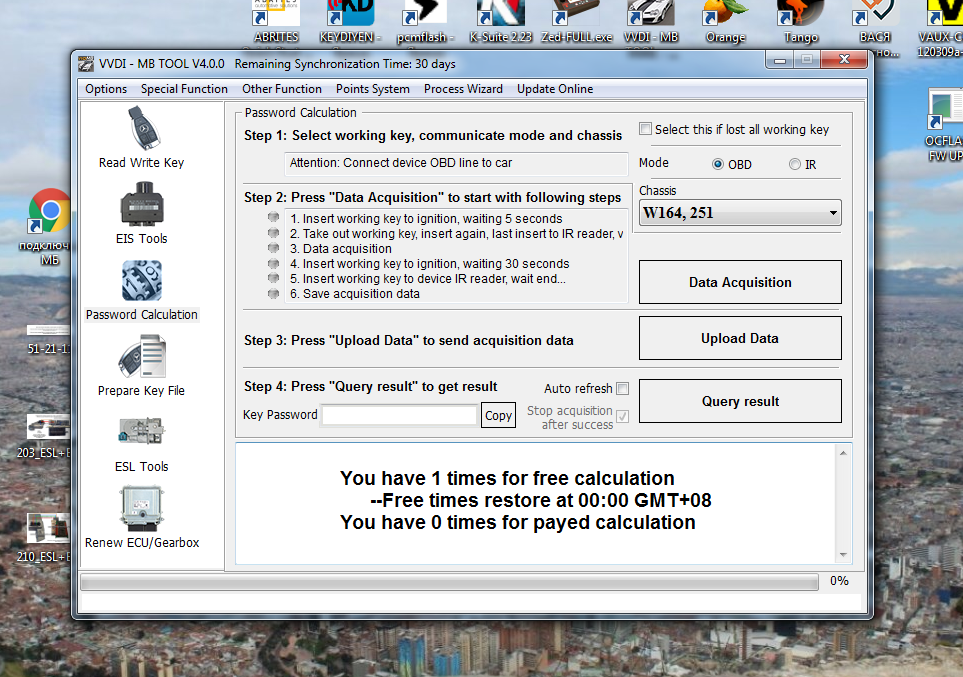Click step '6. Save acquisition data'
963x677 pixels.
pos(355,294)
